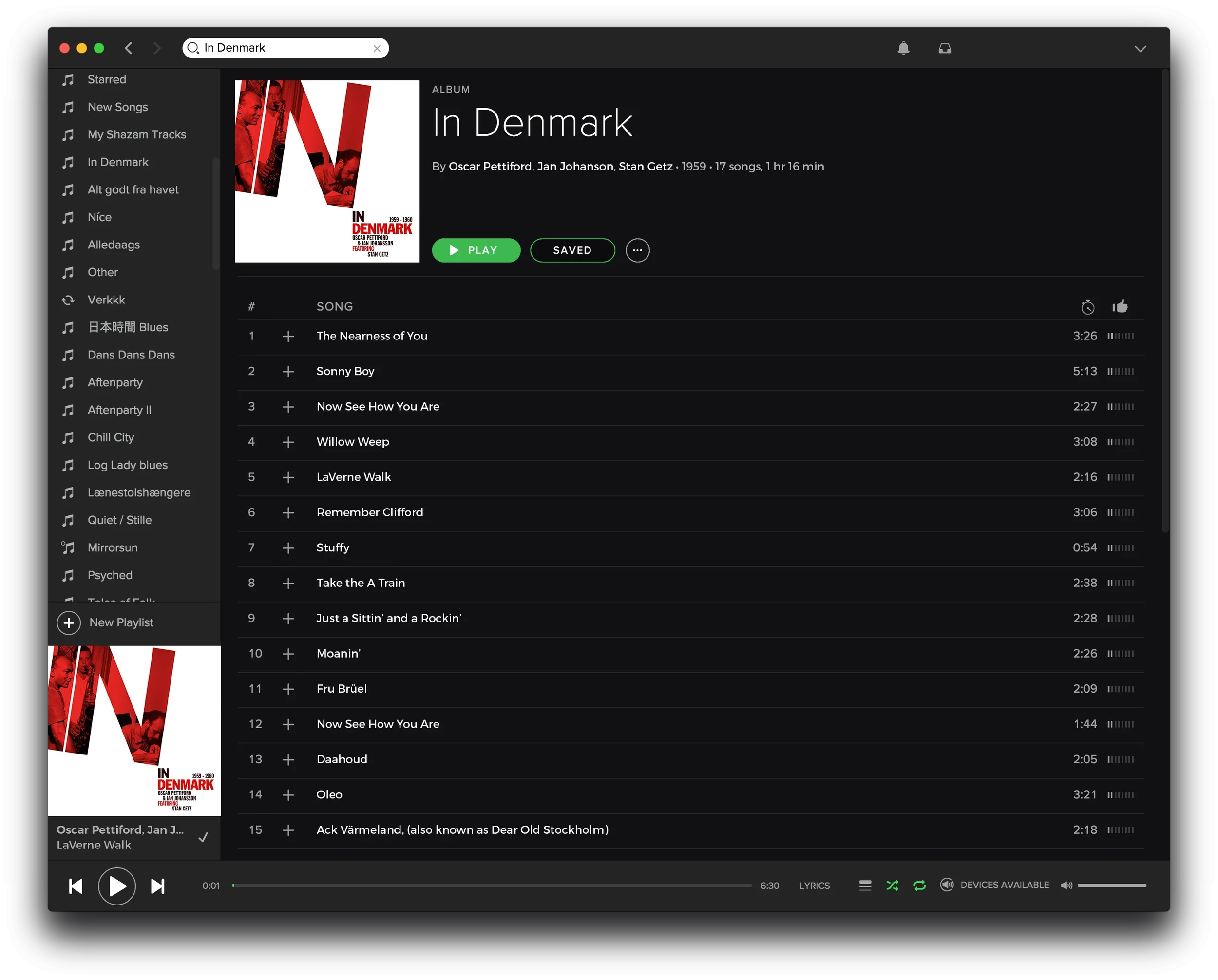Open the notifications bell icon
The width and height of the screenshot is (1218, 980).
[903, 49]
